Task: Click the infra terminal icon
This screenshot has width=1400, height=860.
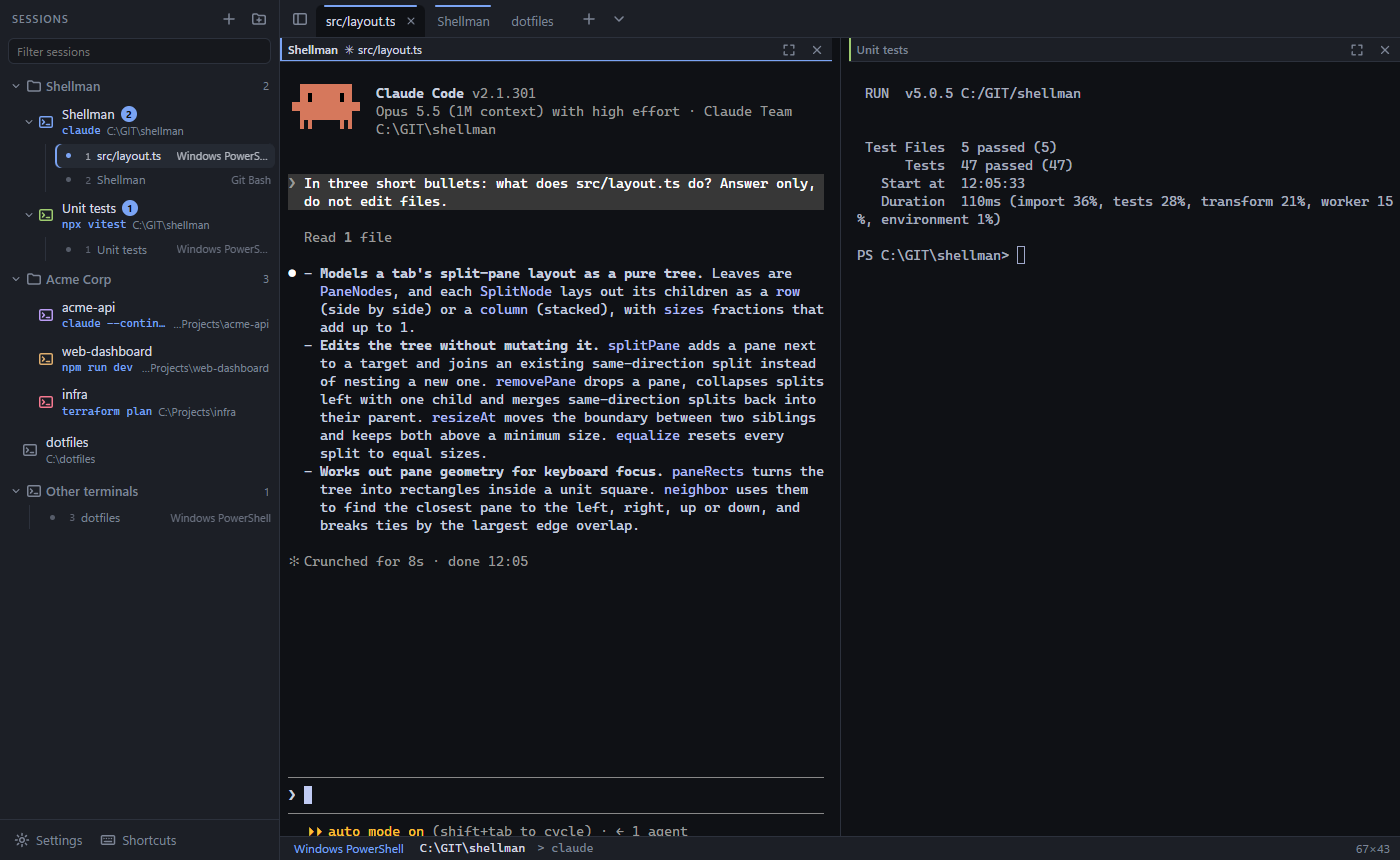Action: tap(46, 402)
